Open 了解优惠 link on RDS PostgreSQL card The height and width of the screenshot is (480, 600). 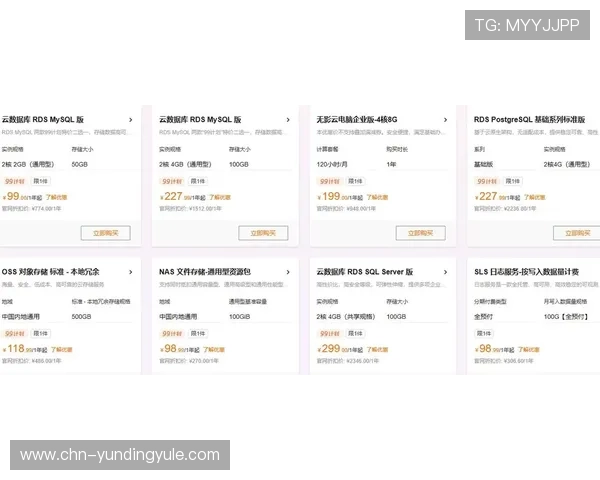coord(535,198)
